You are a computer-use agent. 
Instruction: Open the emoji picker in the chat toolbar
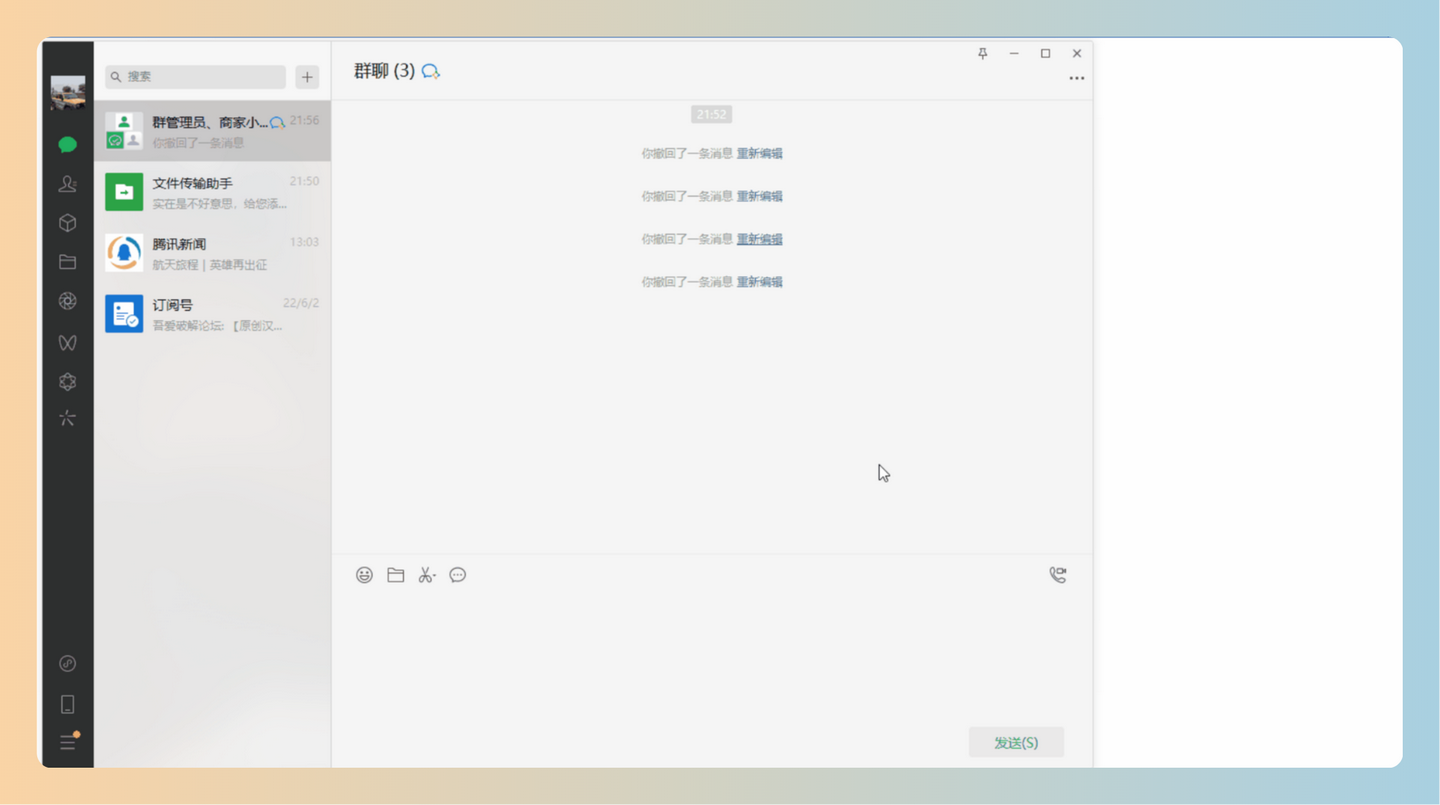coord(364,575)
